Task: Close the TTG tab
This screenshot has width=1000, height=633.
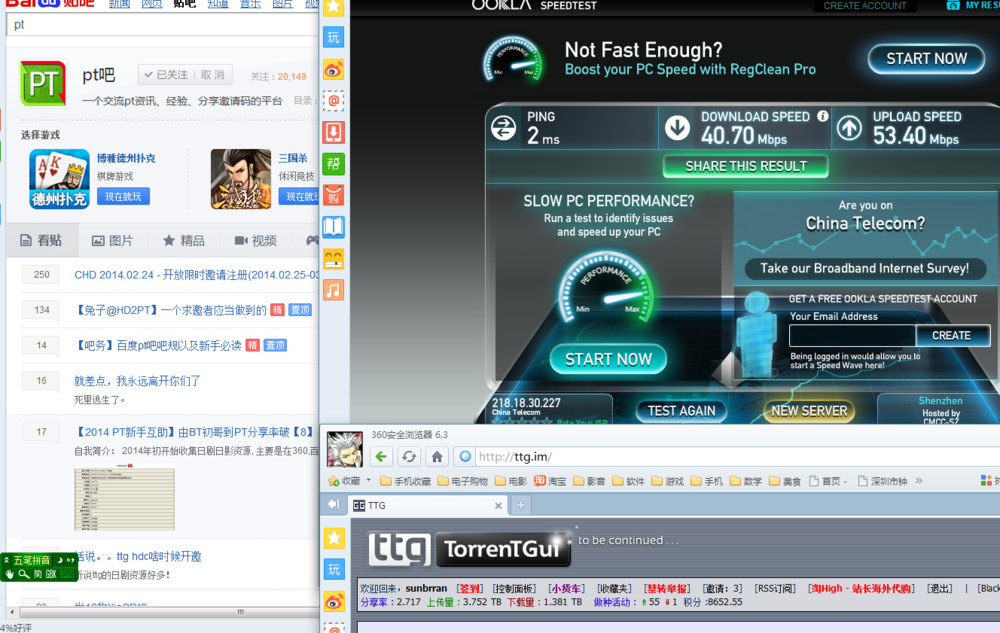Action: coord(498,506)
